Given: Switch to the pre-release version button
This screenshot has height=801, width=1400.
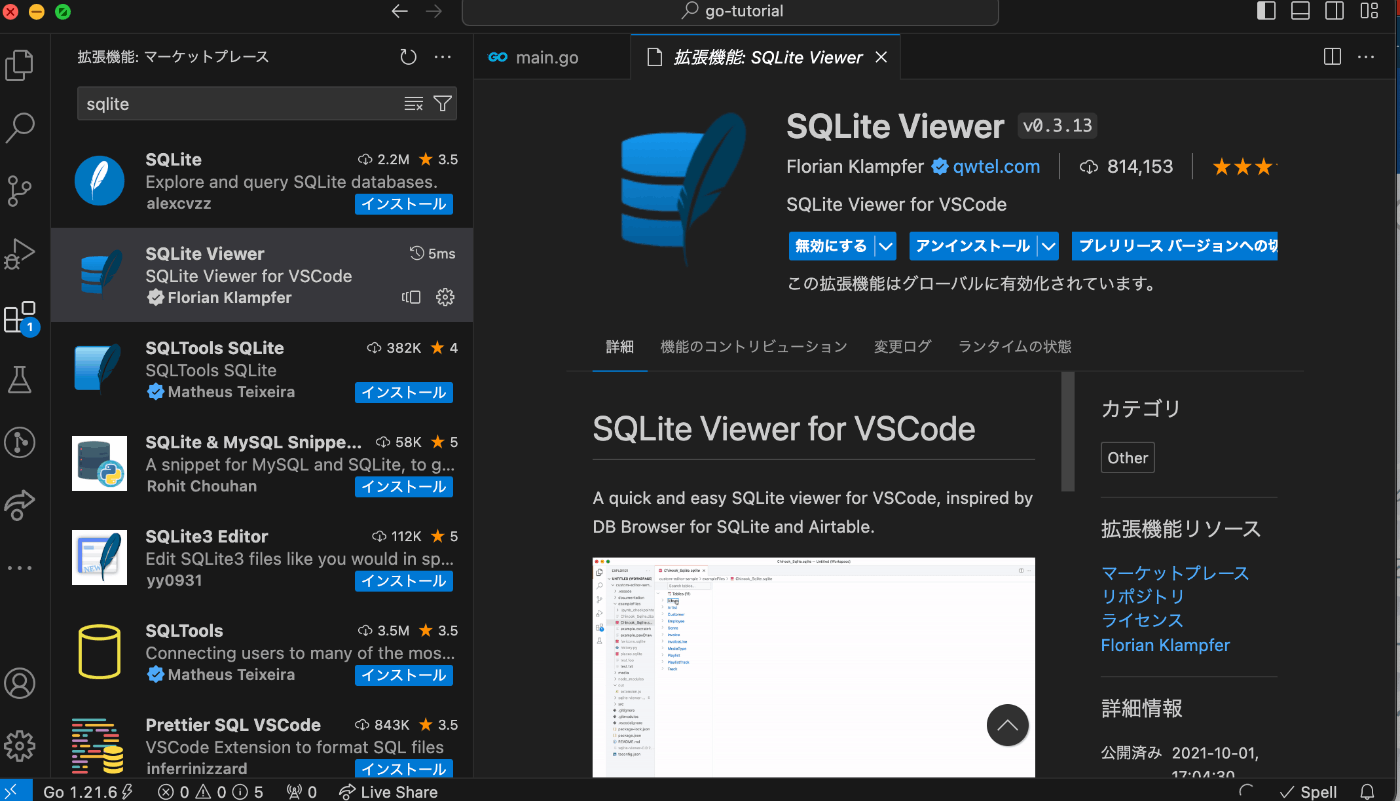Looking at the screenshot, I should 1175,246.
